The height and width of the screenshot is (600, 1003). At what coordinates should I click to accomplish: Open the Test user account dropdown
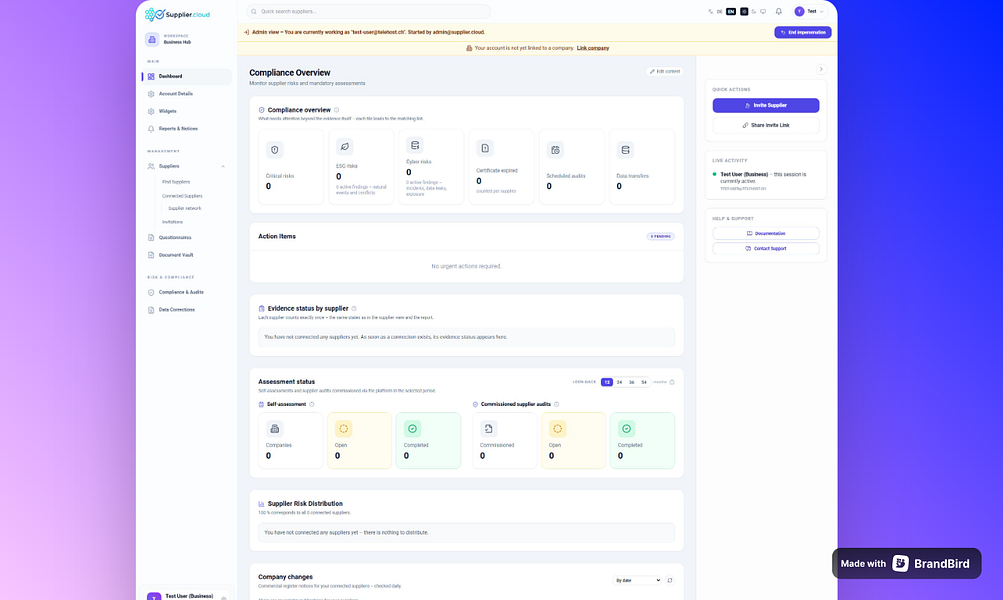(809, 12)
